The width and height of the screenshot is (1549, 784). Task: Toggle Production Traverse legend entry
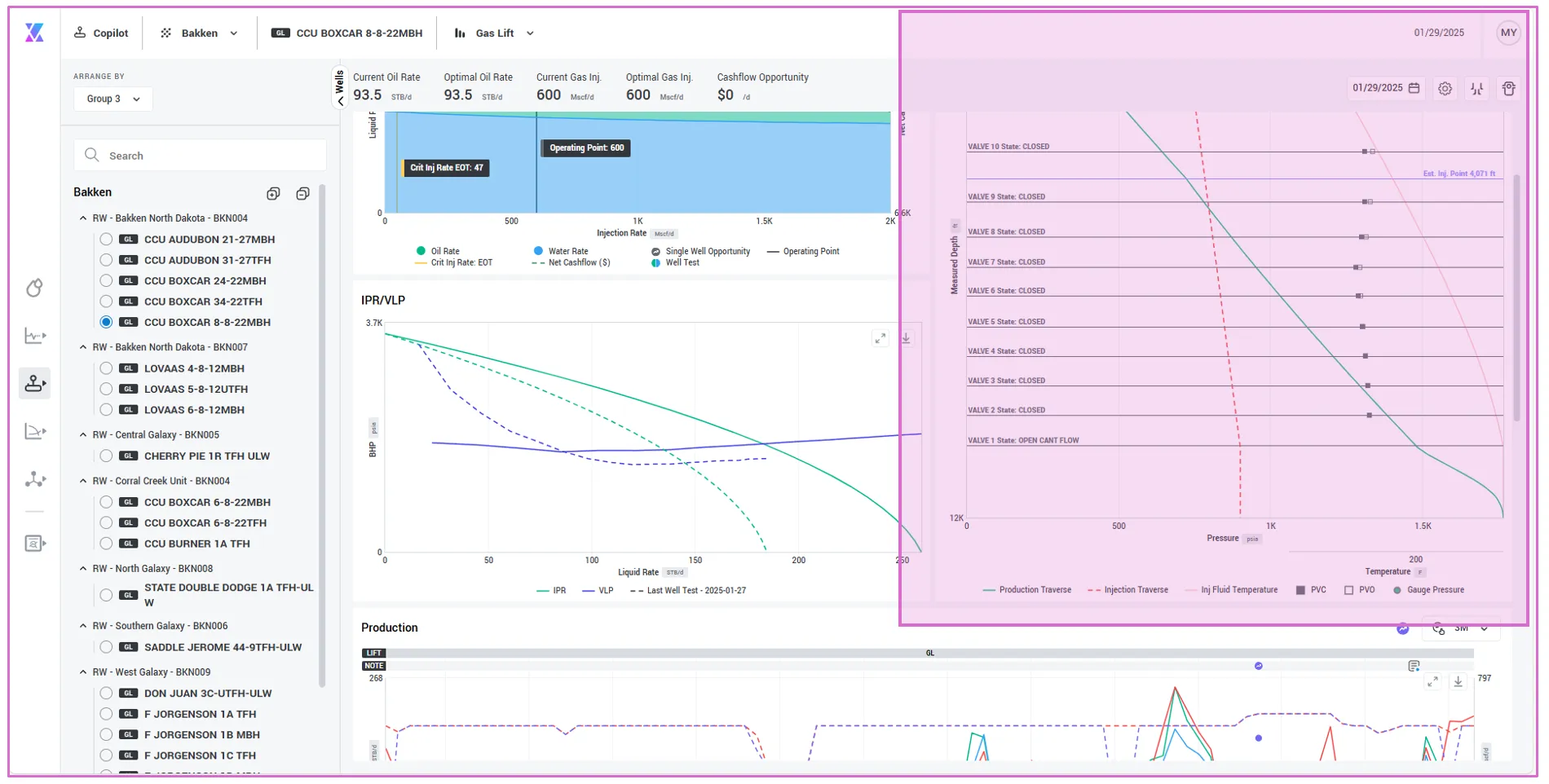[1026, 590]
